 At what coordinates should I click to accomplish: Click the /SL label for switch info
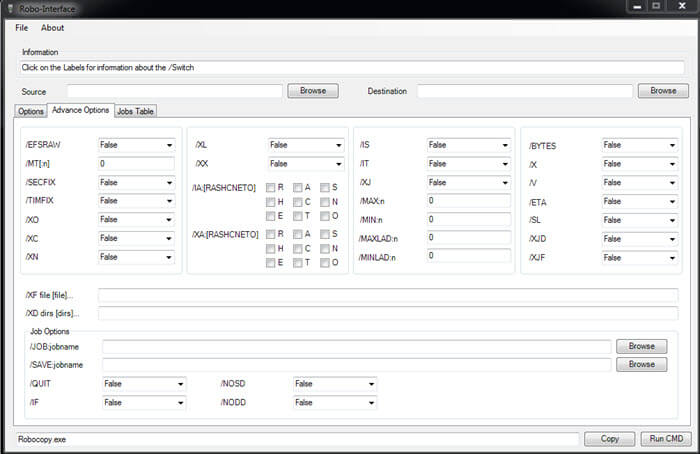535,220
